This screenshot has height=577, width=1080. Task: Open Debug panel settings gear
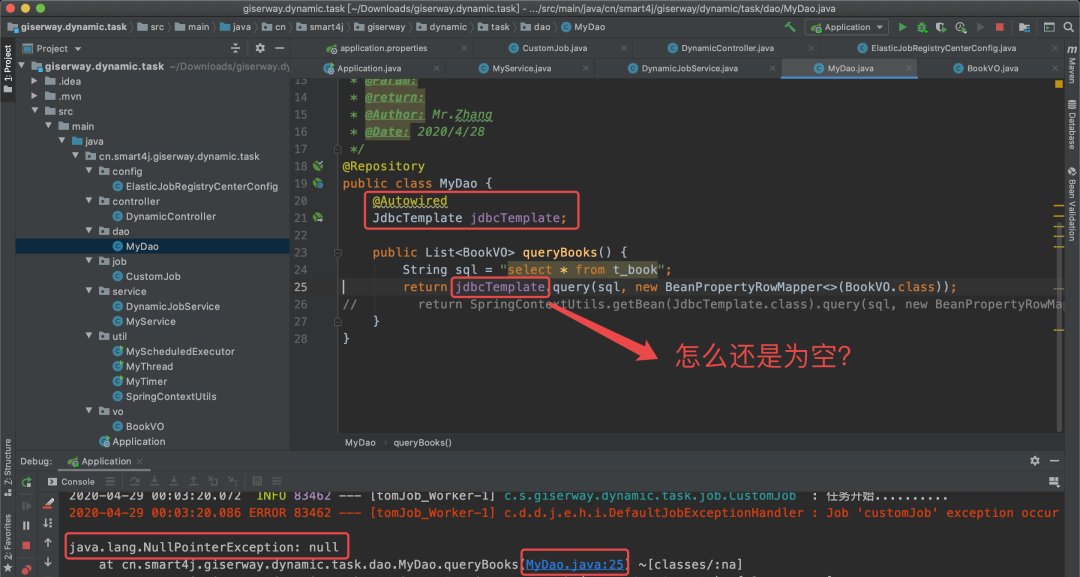1035,461
